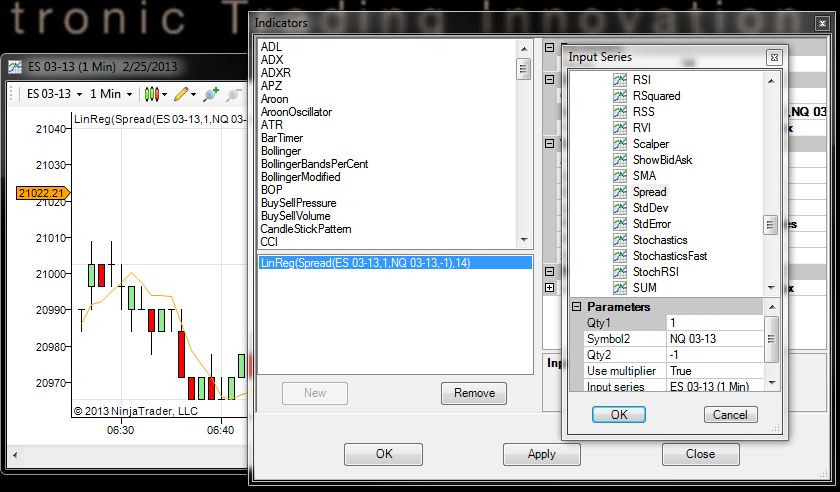Click the chart horizontal scroll left arrow
The height and width of the screenshot is (492, 840).
coord(15,455)
